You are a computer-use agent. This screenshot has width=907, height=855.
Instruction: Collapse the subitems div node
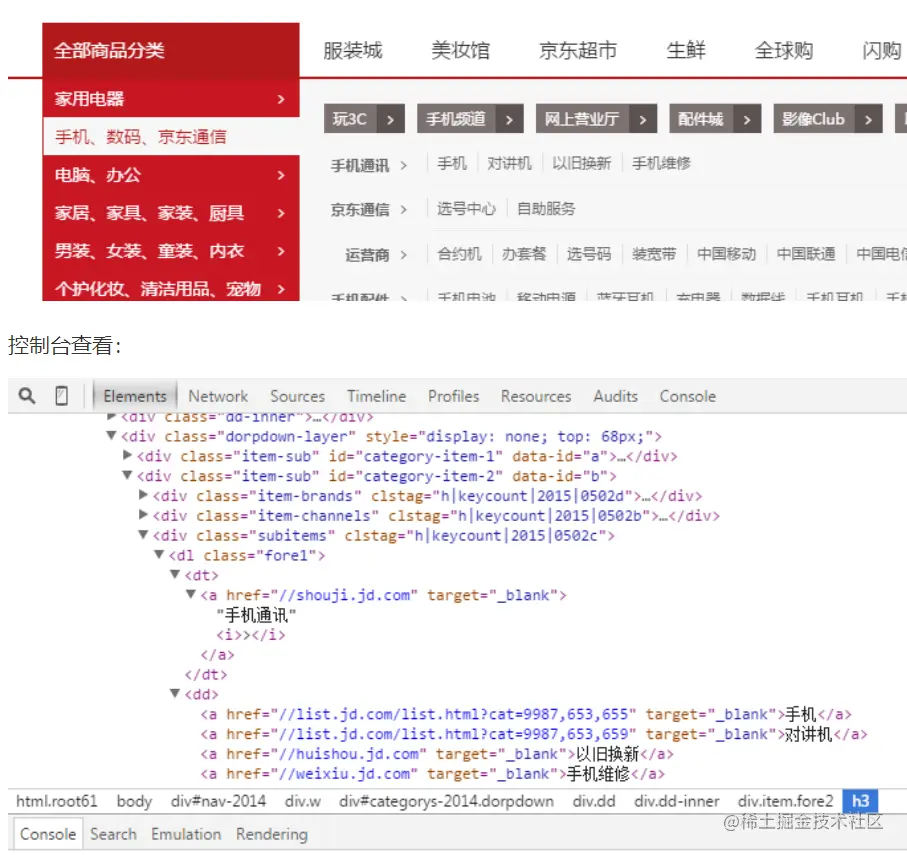pyautogui.click(x=143, y=535)
